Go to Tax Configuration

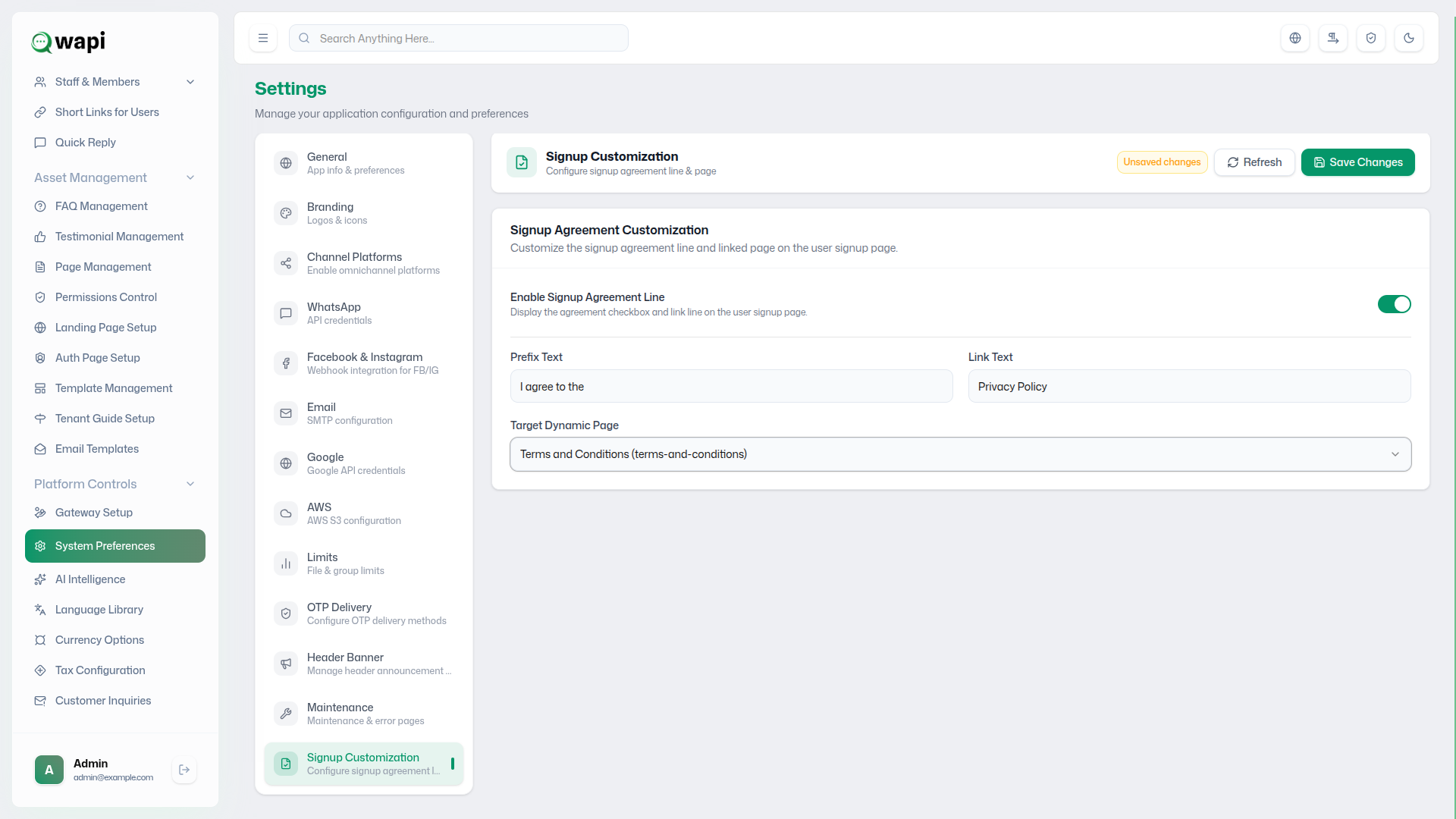115,670
